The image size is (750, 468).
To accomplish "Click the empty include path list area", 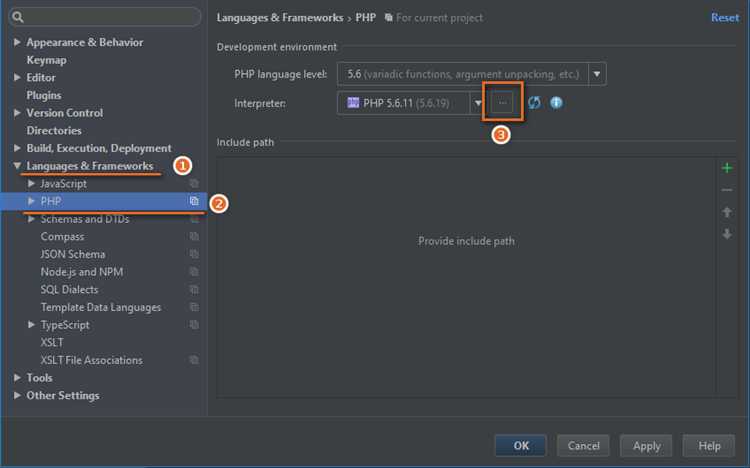I will (466, 278).
